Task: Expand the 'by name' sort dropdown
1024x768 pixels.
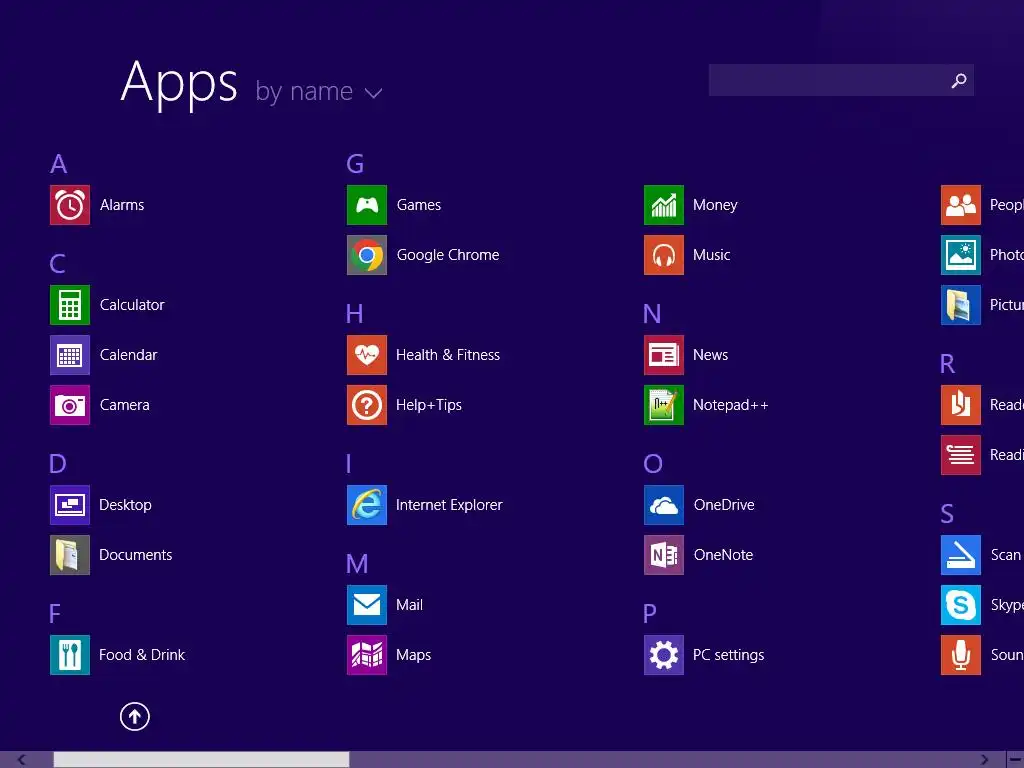Action: point(319,91)
